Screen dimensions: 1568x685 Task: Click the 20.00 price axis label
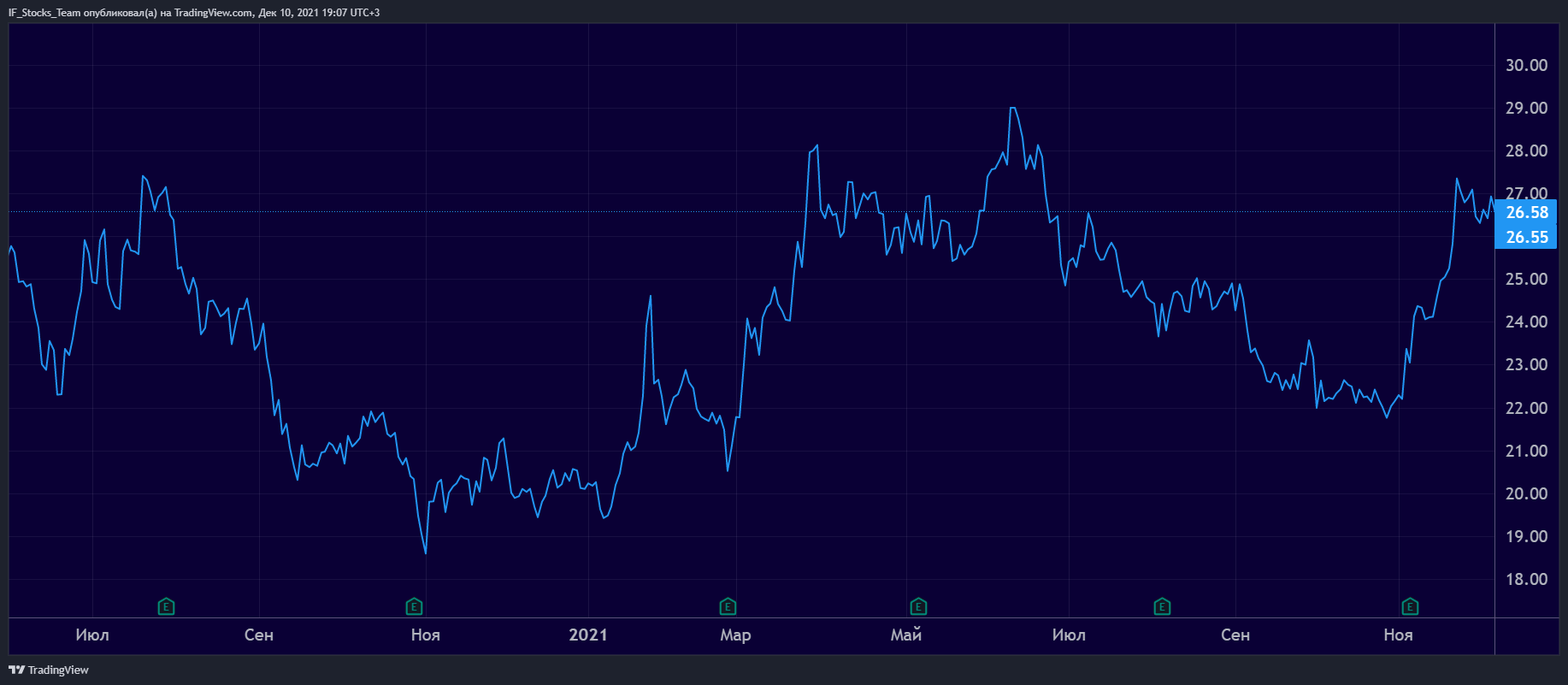(x=1526, y=493)
